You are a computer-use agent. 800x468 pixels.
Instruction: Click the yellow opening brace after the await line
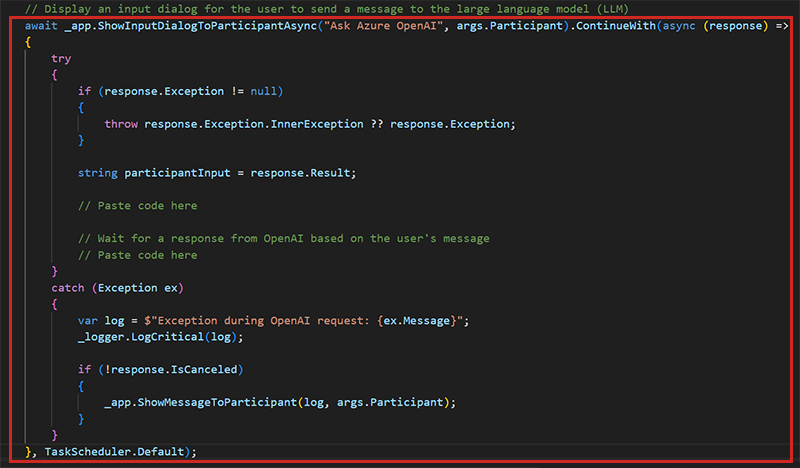28,42
